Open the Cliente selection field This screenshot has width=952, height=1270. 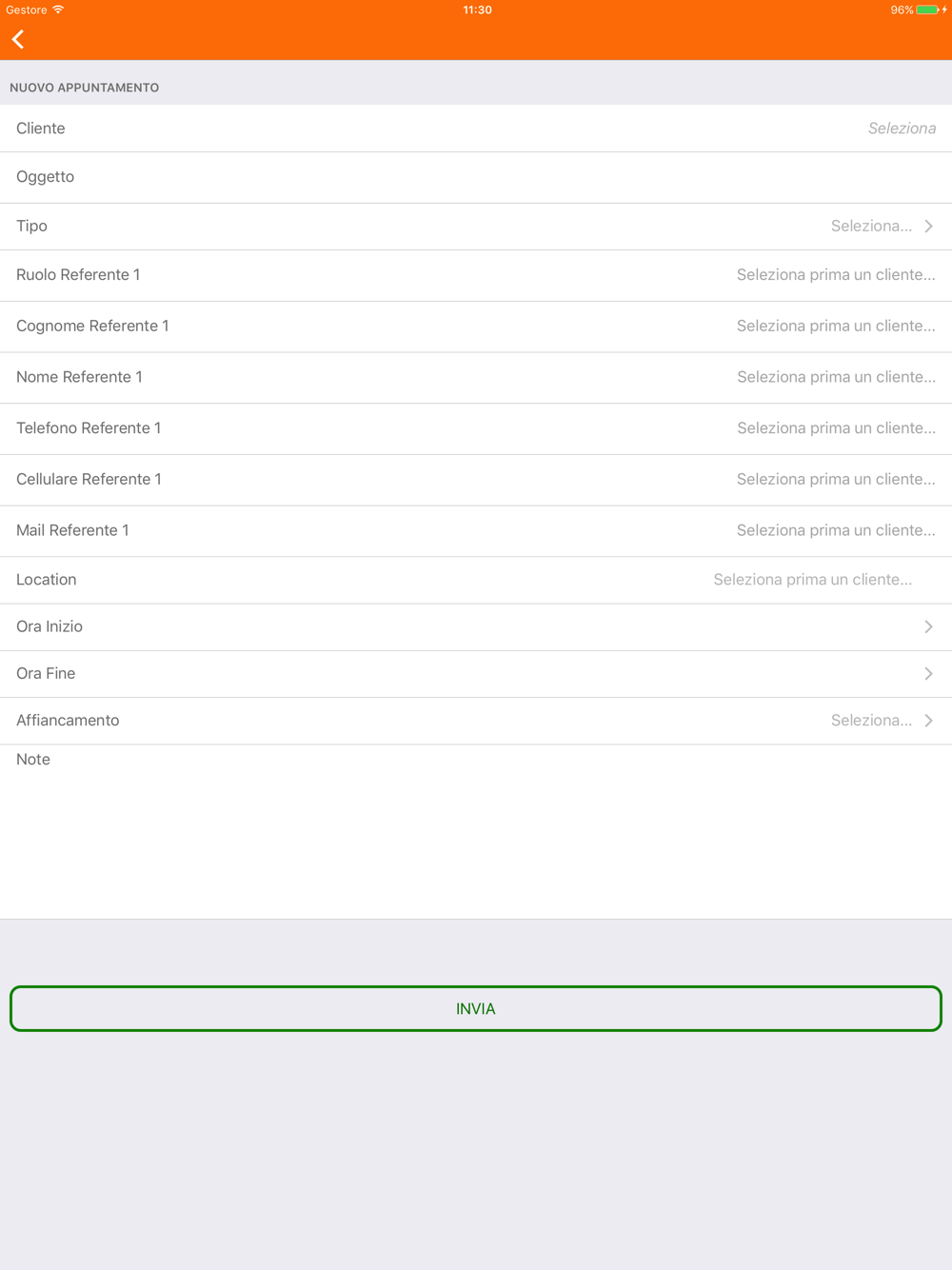(x=901, y=129)
